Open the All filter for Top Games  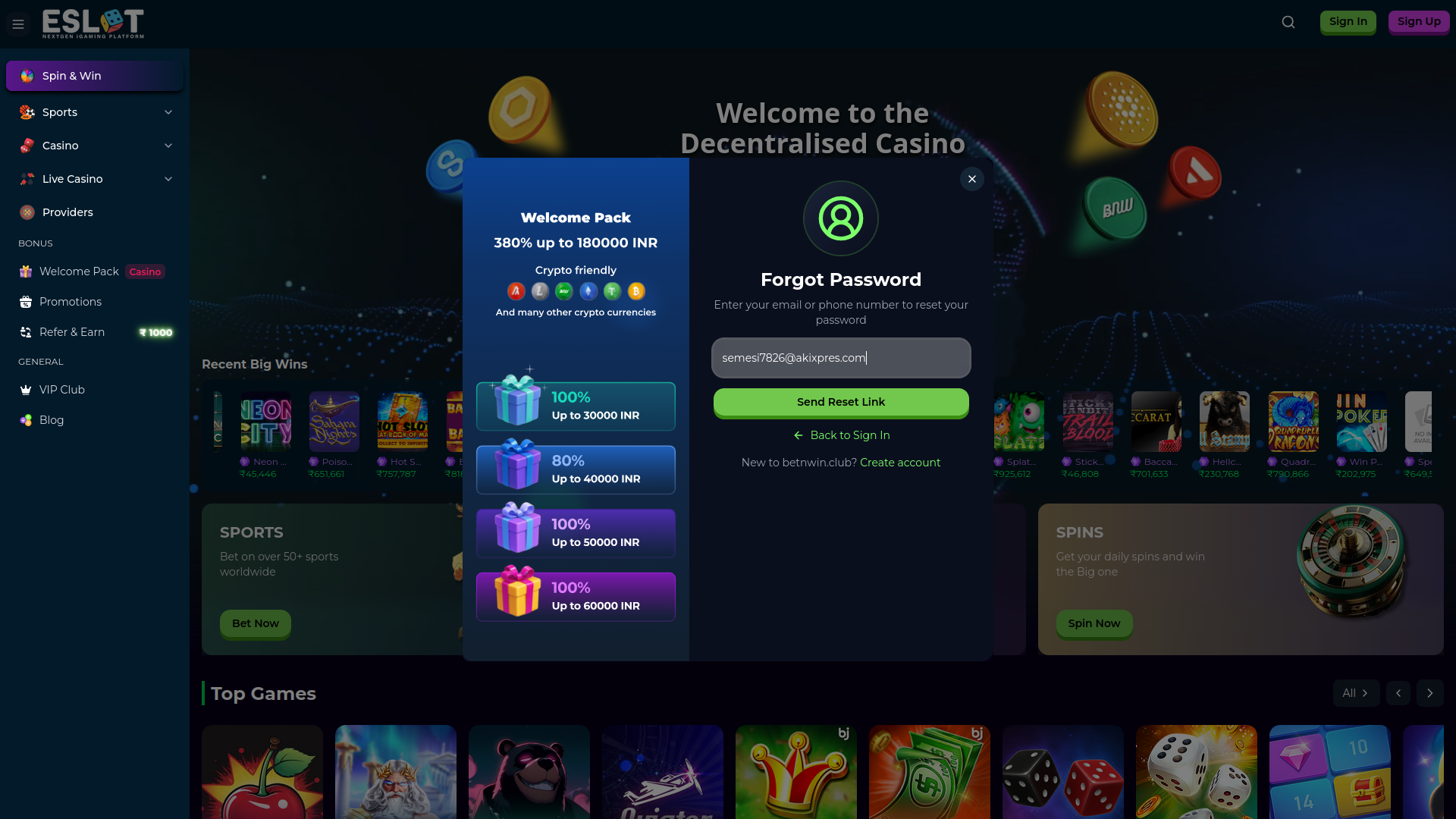(x=1356, y=693)
